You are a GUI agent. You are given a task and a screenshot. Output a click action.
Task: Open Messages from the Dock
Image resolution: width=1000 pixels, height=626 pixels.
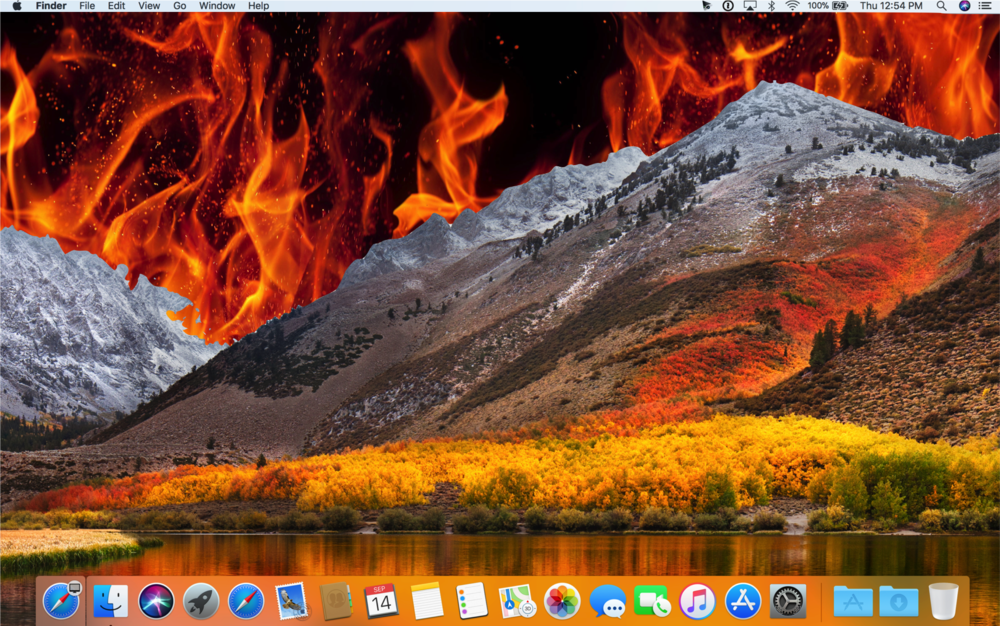pyautogui.click(x=607, y=601)
